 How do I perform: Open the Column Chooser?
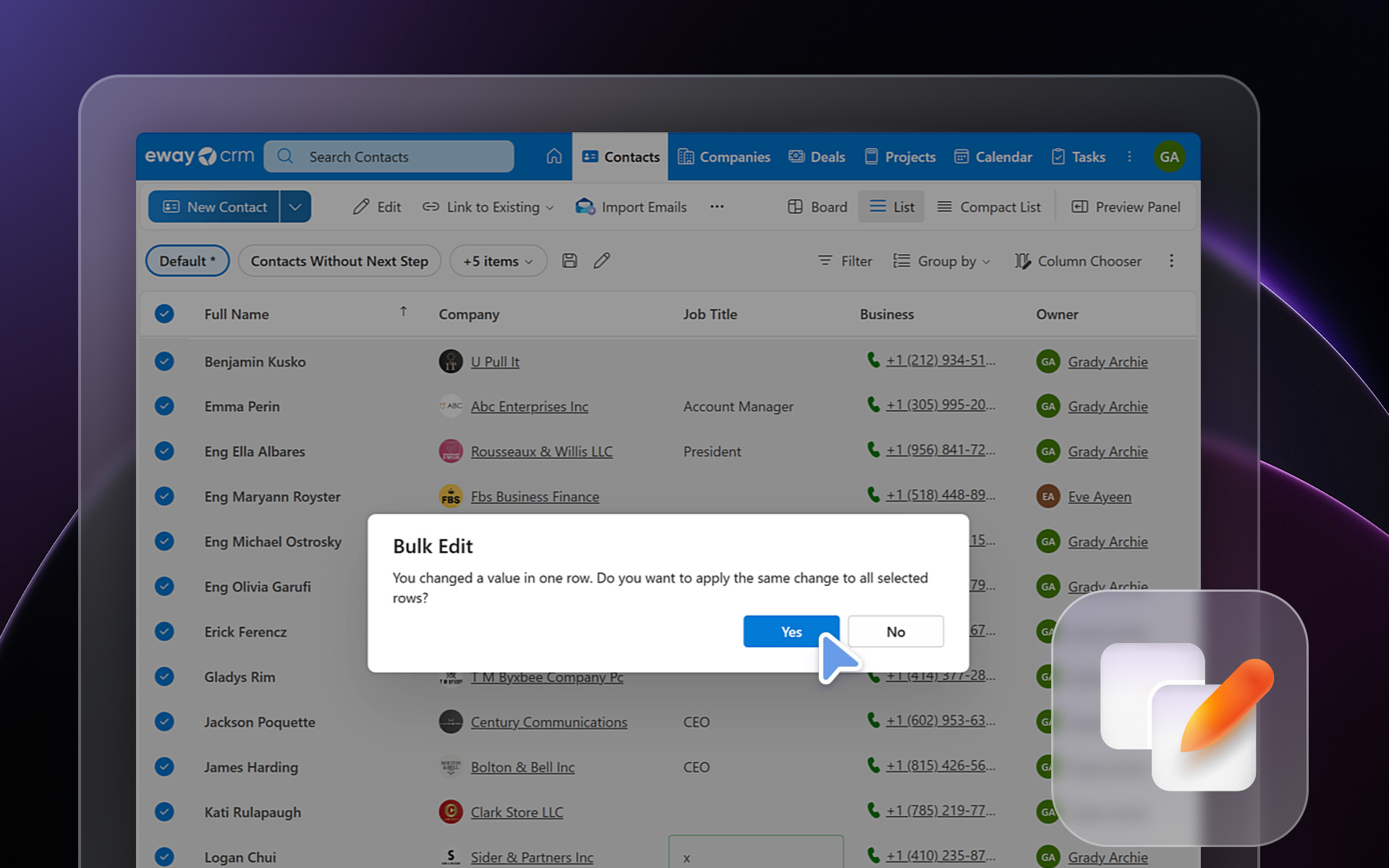[x=1078, y=261]
